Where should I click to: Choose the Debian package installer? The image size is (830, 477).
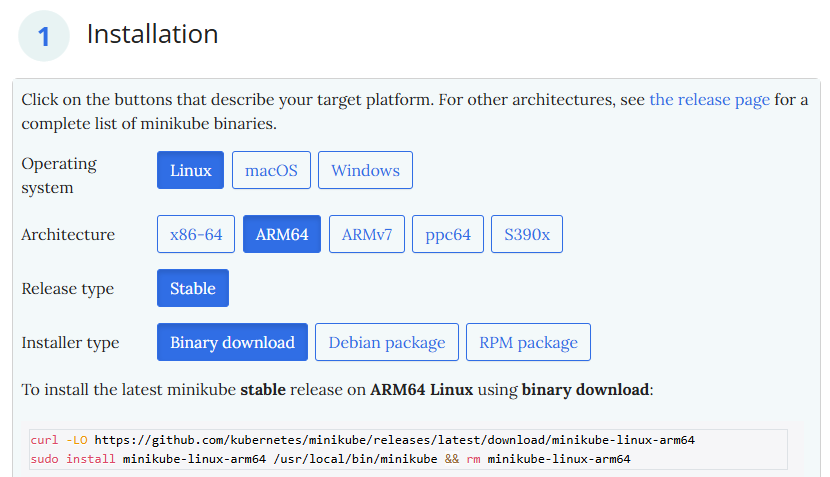(x=387, y=342)
